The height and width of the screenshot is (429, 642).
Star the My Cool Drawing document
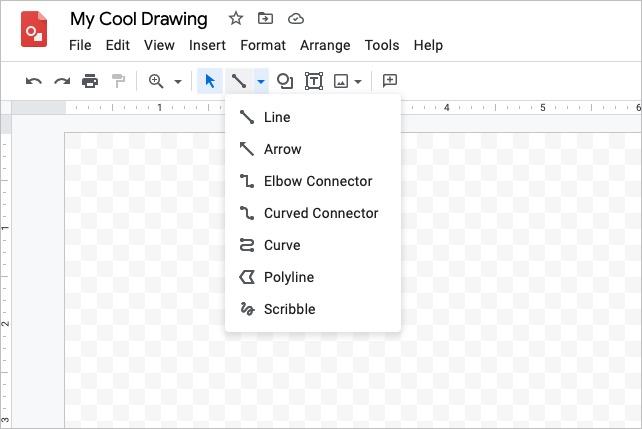pos(236,18)
